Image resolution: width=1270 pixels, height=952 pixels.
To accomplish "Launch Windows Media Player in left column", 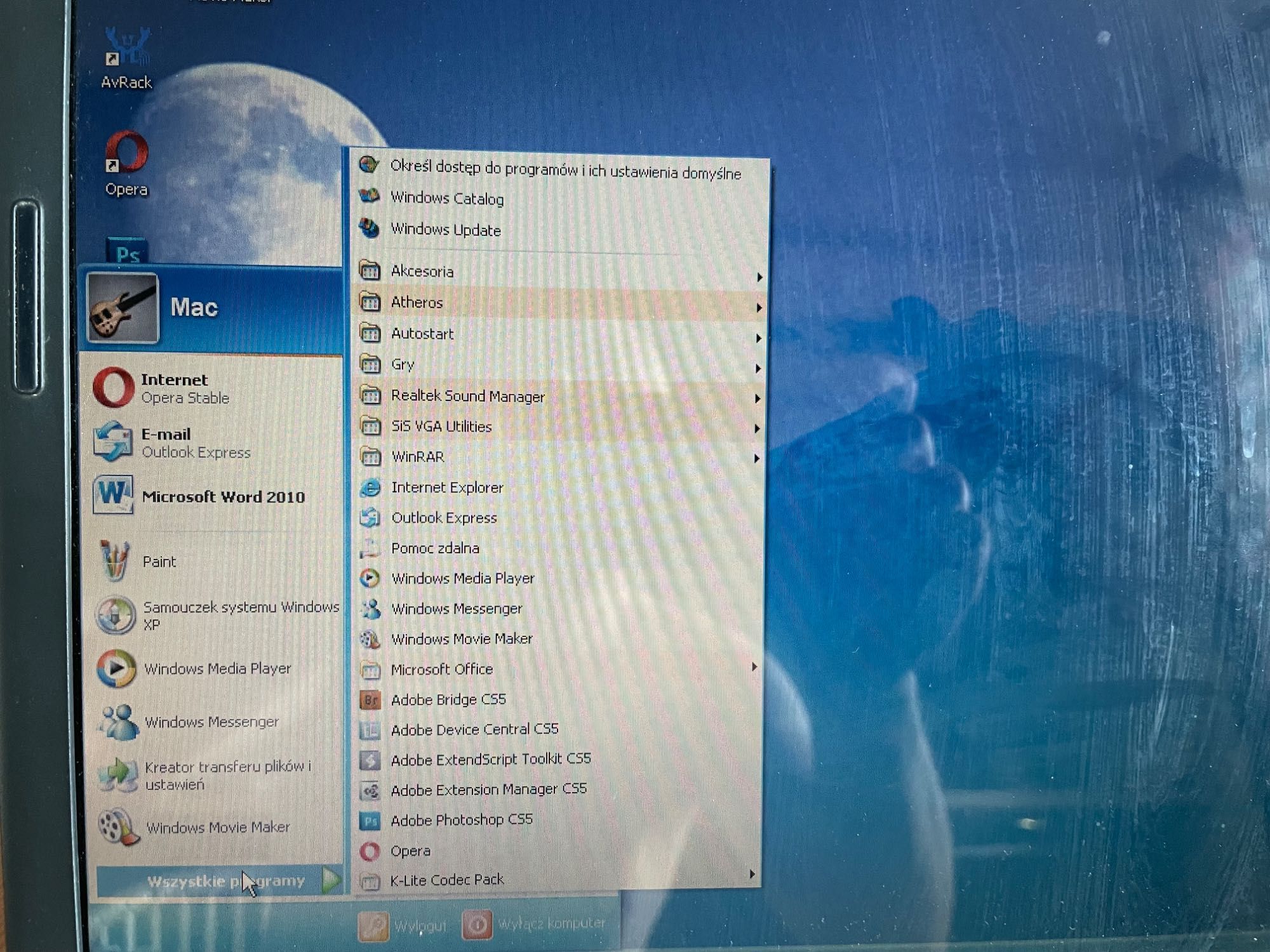I will pos(116,668).
